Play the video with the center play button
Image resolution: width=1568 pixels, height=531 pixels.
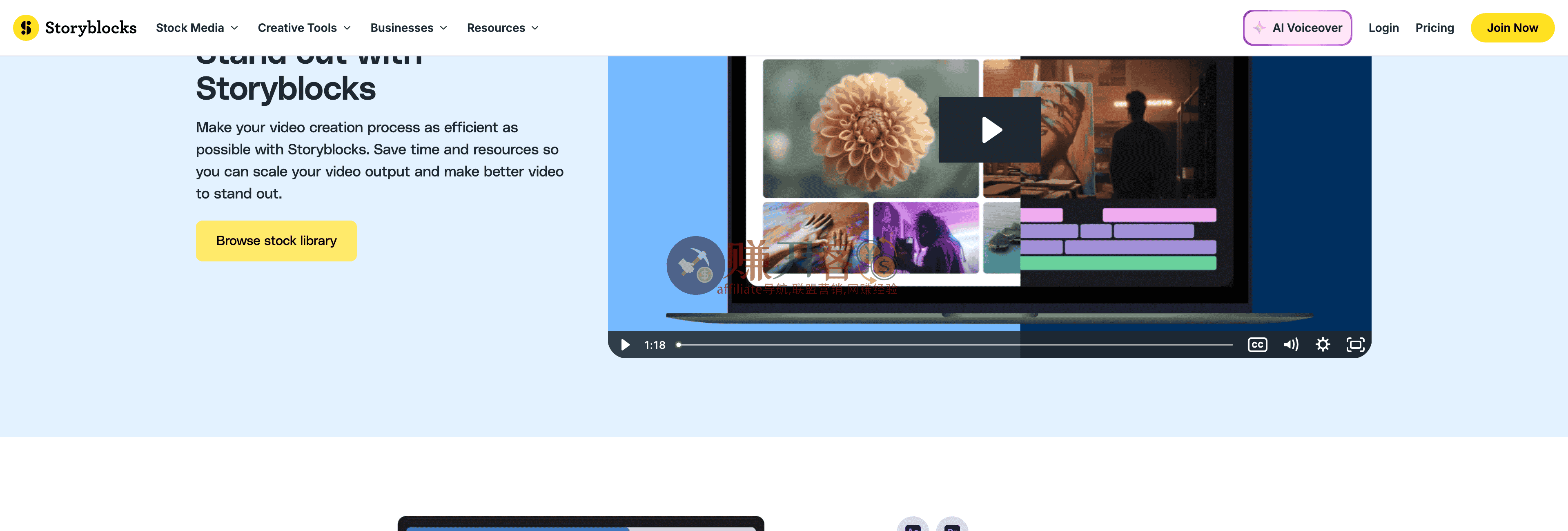click(990, 130)
